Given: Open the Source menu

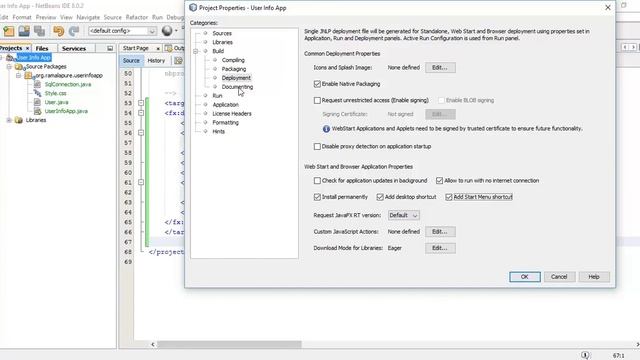Looking at the screenshot, I should coord(113,17).
